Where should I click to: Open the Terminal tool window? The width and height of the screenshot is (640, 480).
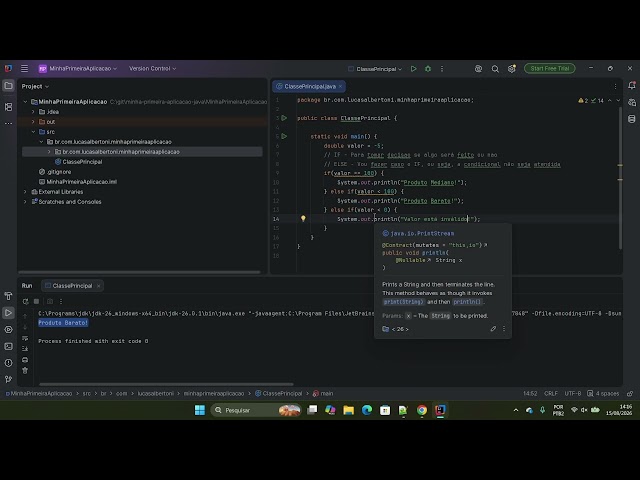(8, 346)
